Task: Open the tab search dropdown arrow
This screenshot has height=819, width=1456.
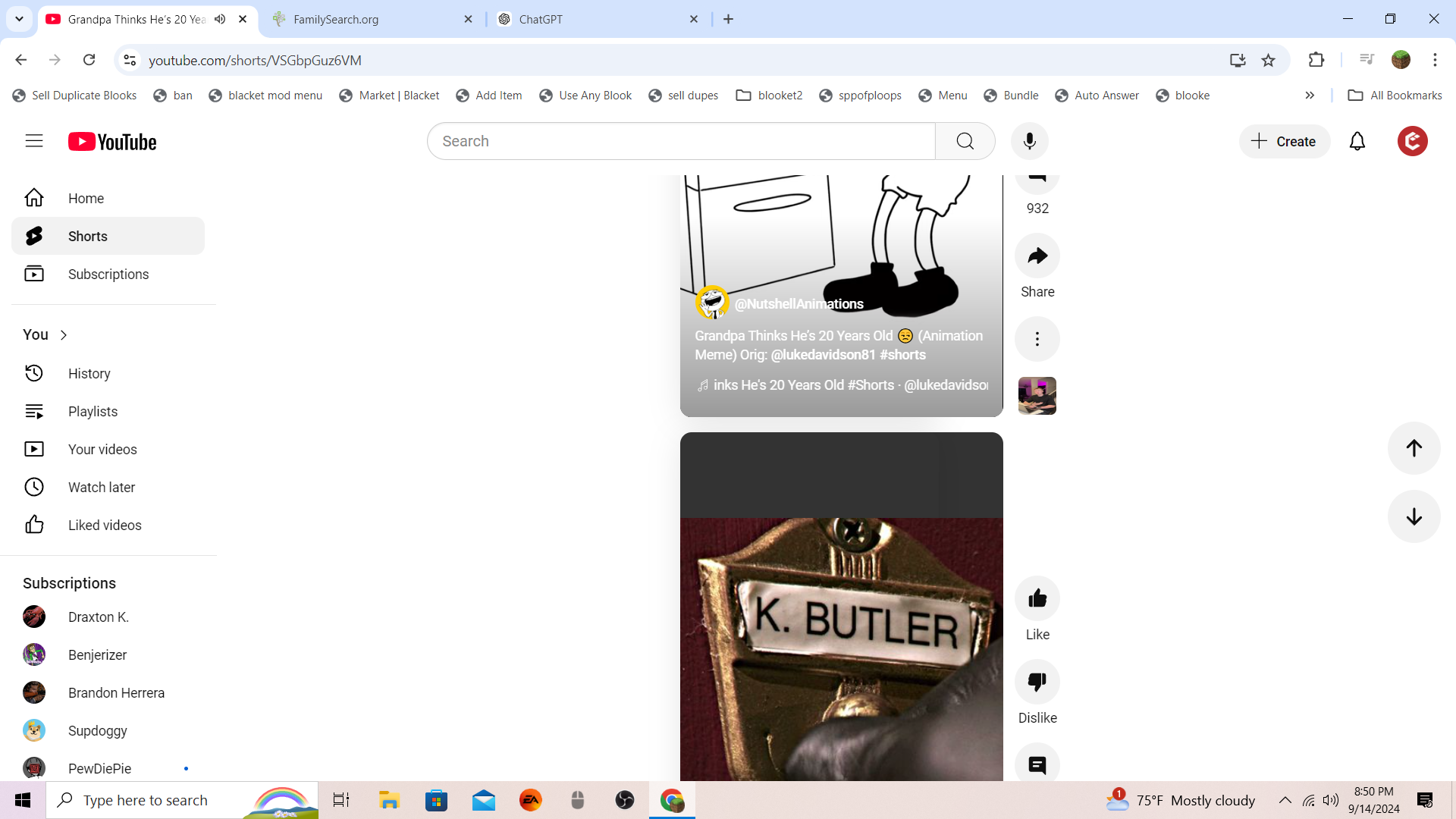Action: [20, 20]
